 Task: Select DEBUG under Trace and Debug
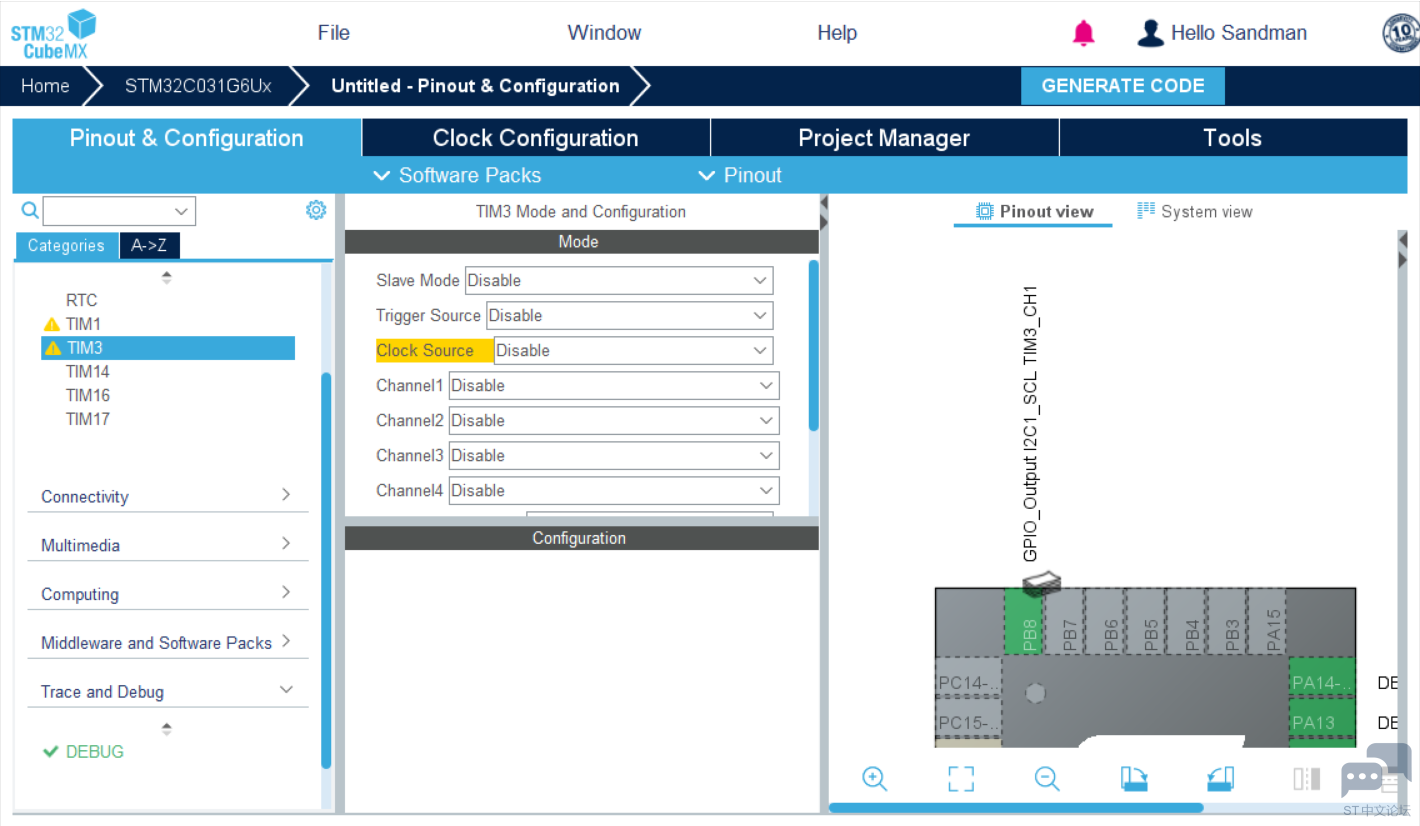[x=95, y=752]
